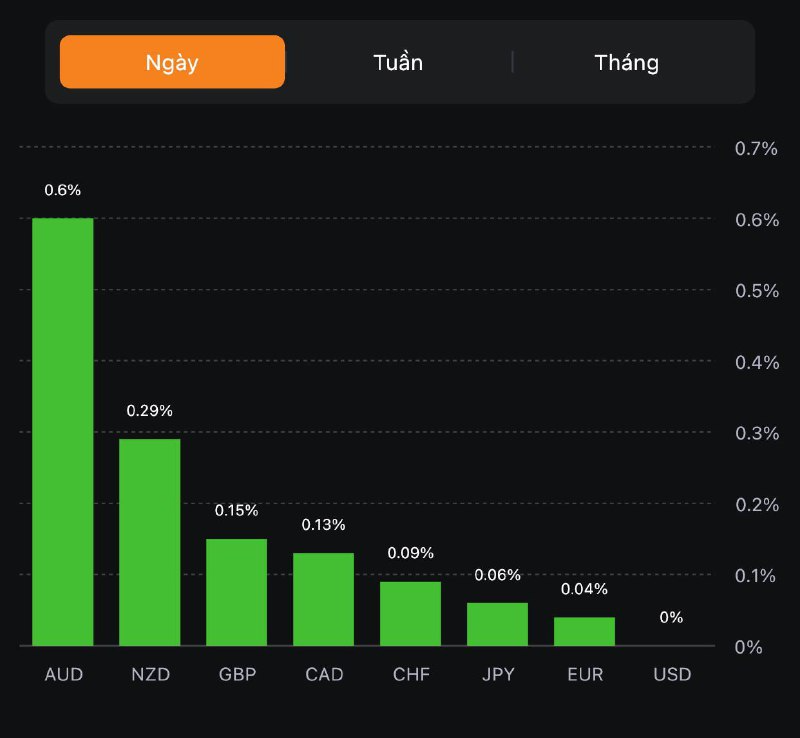Click the AUD currency label
Viewport: 800px width, 738px height.
[63, 674]
